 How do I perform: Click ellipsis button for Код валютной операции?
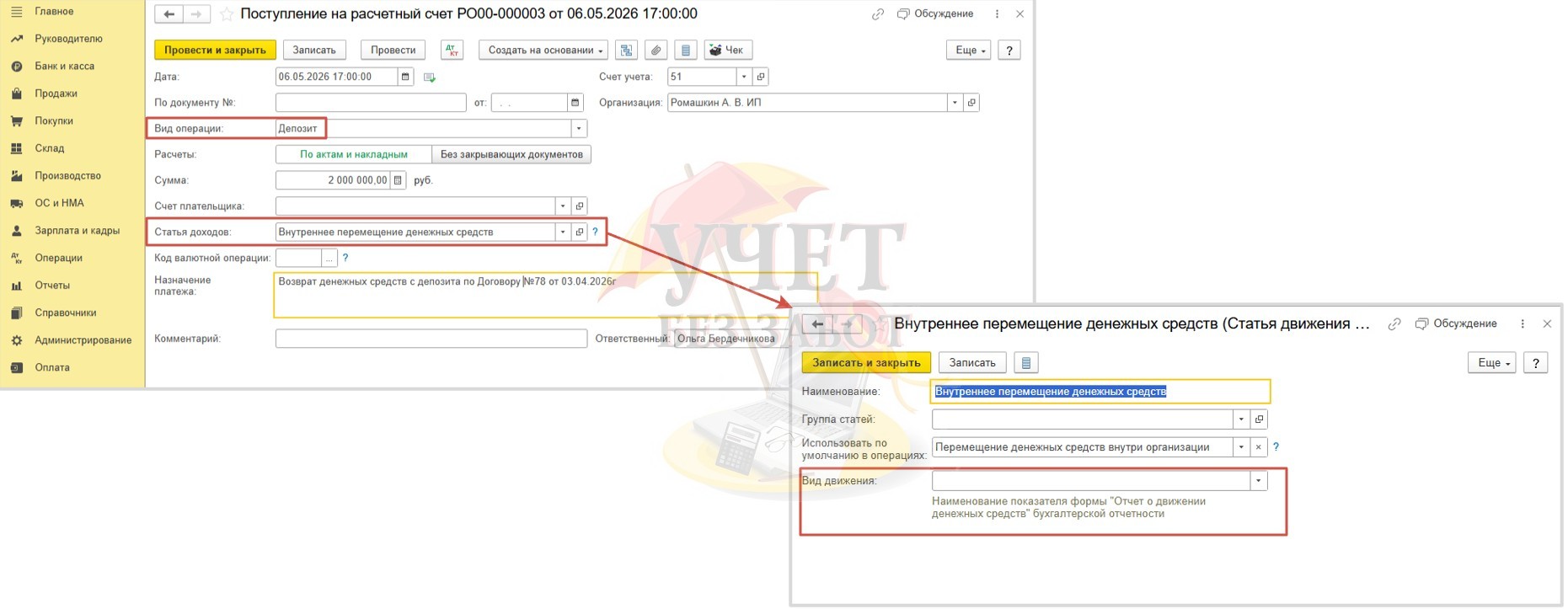coord(329,259)
